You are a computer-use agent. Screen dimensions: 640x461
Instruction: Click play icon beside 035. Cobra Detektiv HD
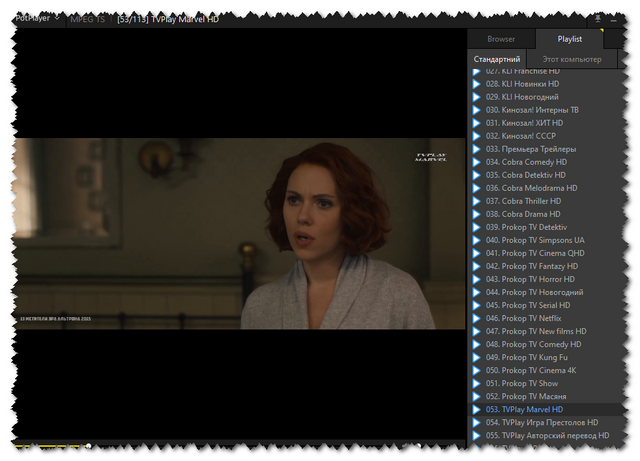click(476, 175)
